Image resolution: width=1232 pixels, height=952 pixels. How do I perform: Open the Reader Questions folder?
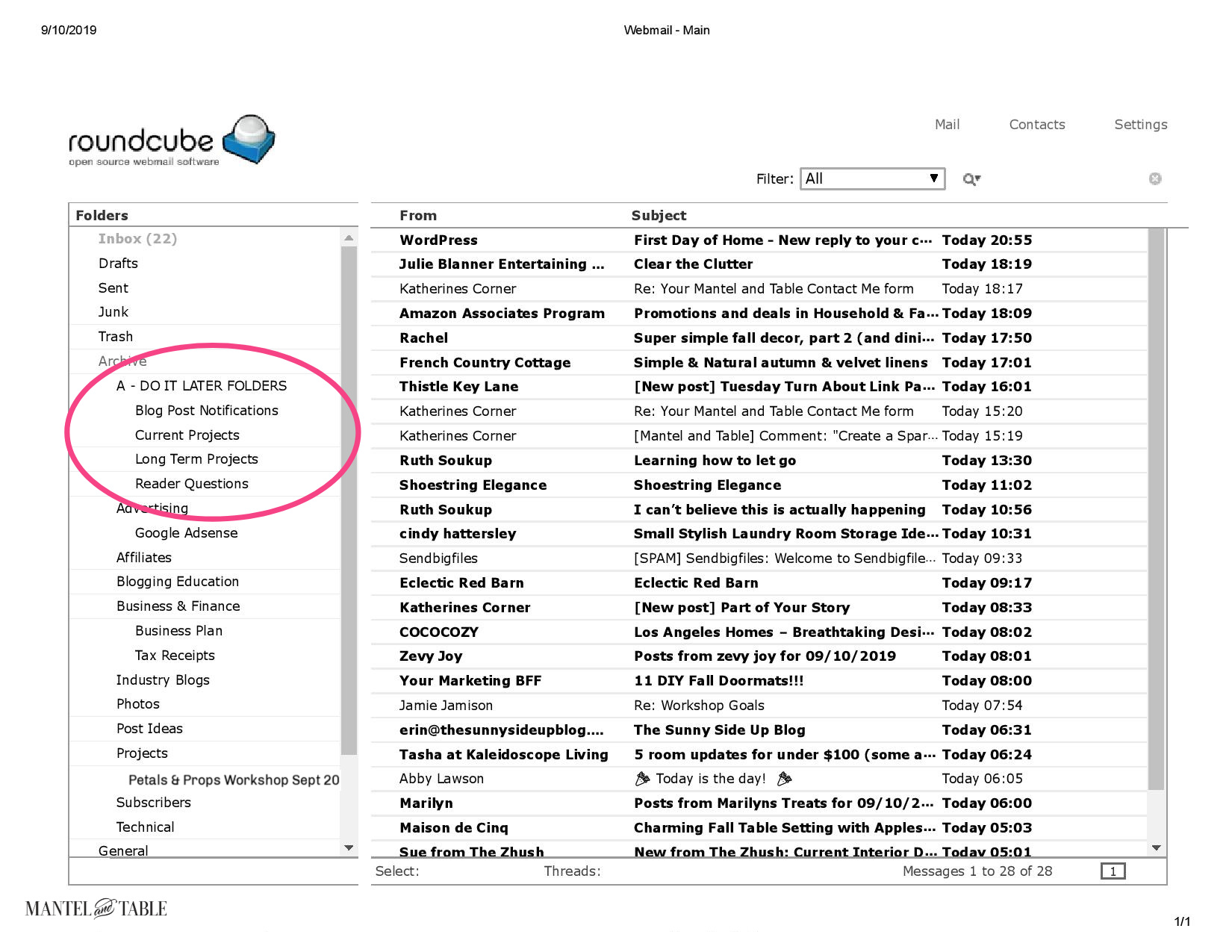[x=205, y=484]
